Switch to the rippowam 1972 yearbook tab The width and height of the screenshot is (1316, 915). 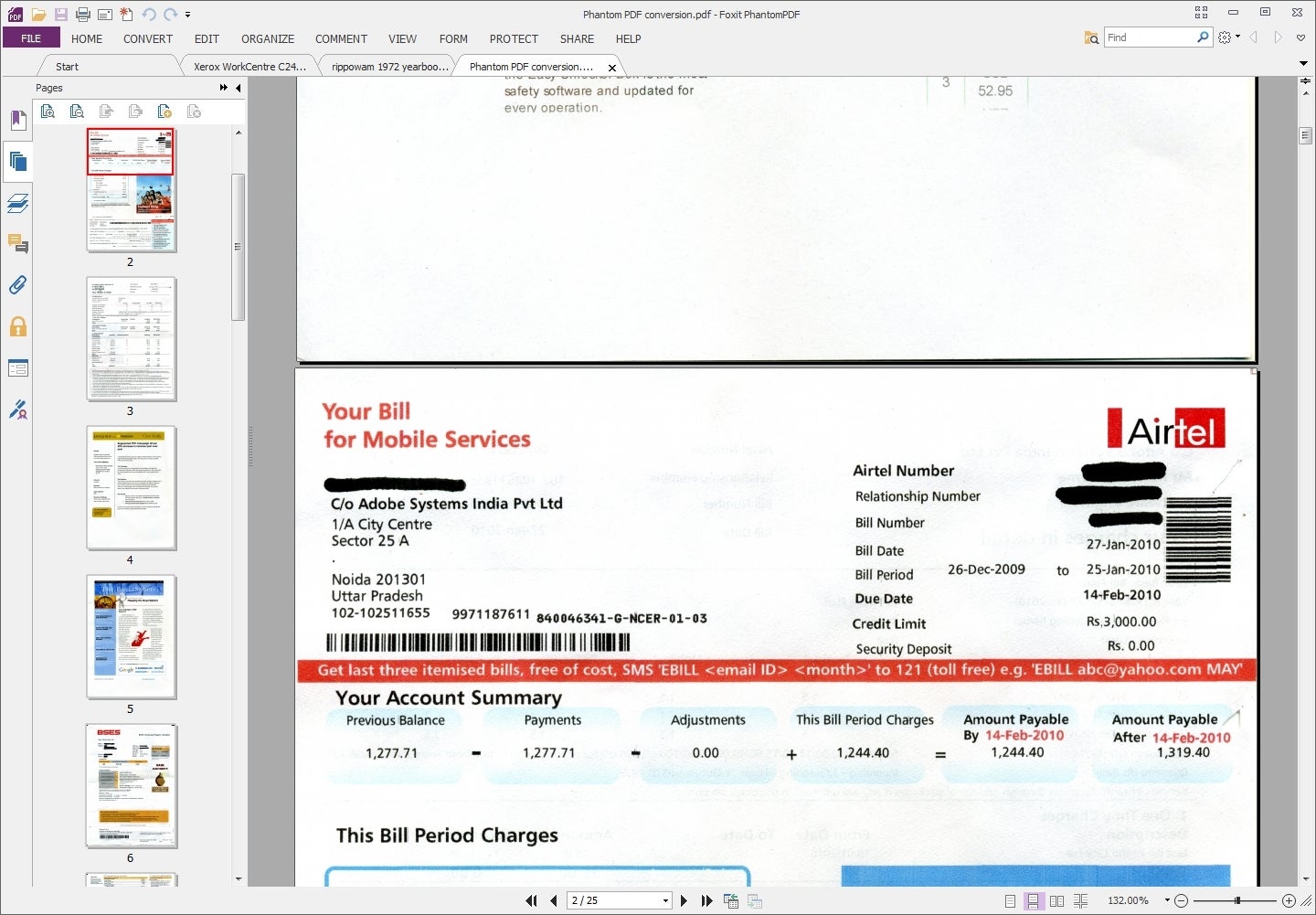coord(390,67)
